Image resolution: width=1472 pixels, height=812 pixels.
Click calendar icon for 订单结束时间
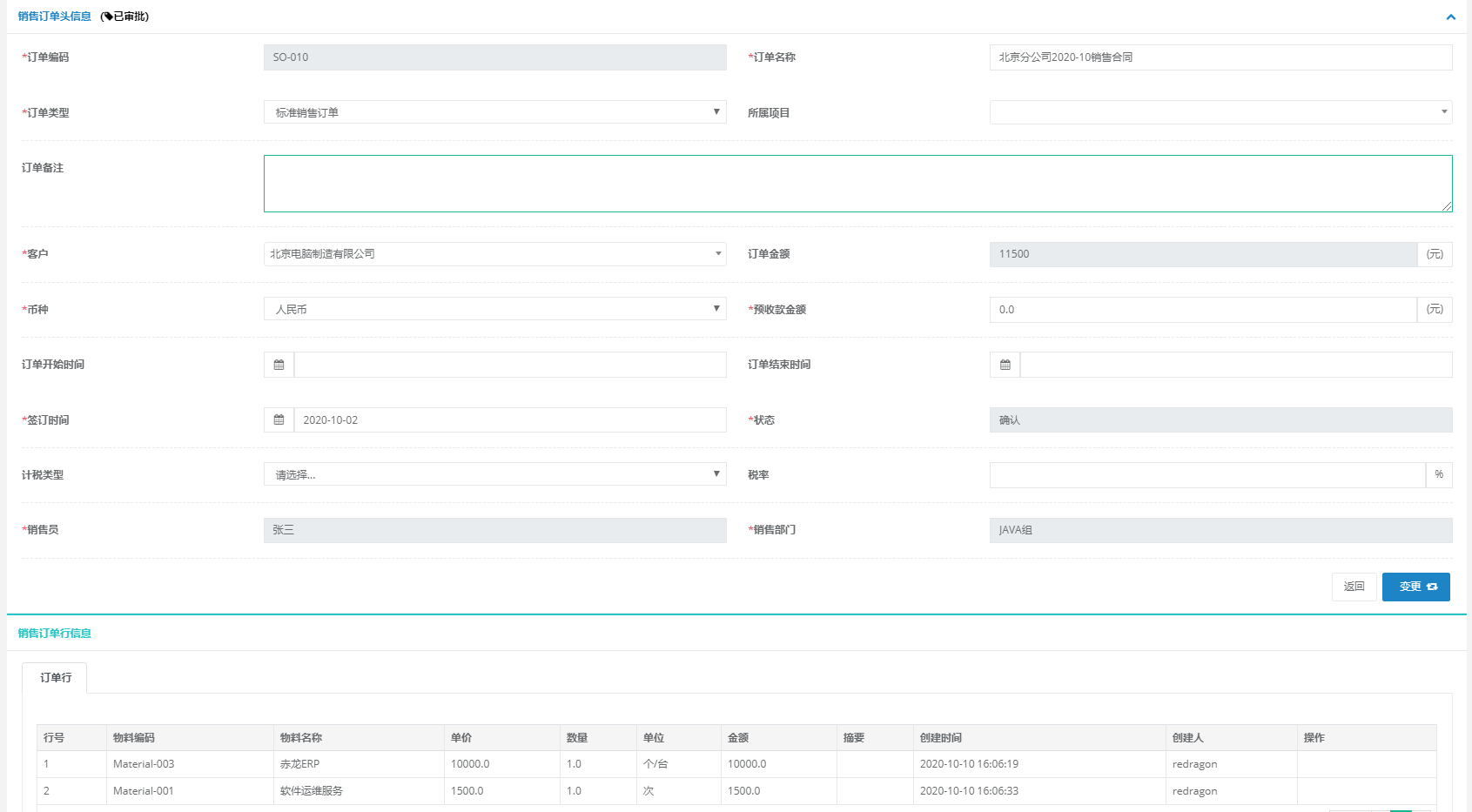point(1005,365)
